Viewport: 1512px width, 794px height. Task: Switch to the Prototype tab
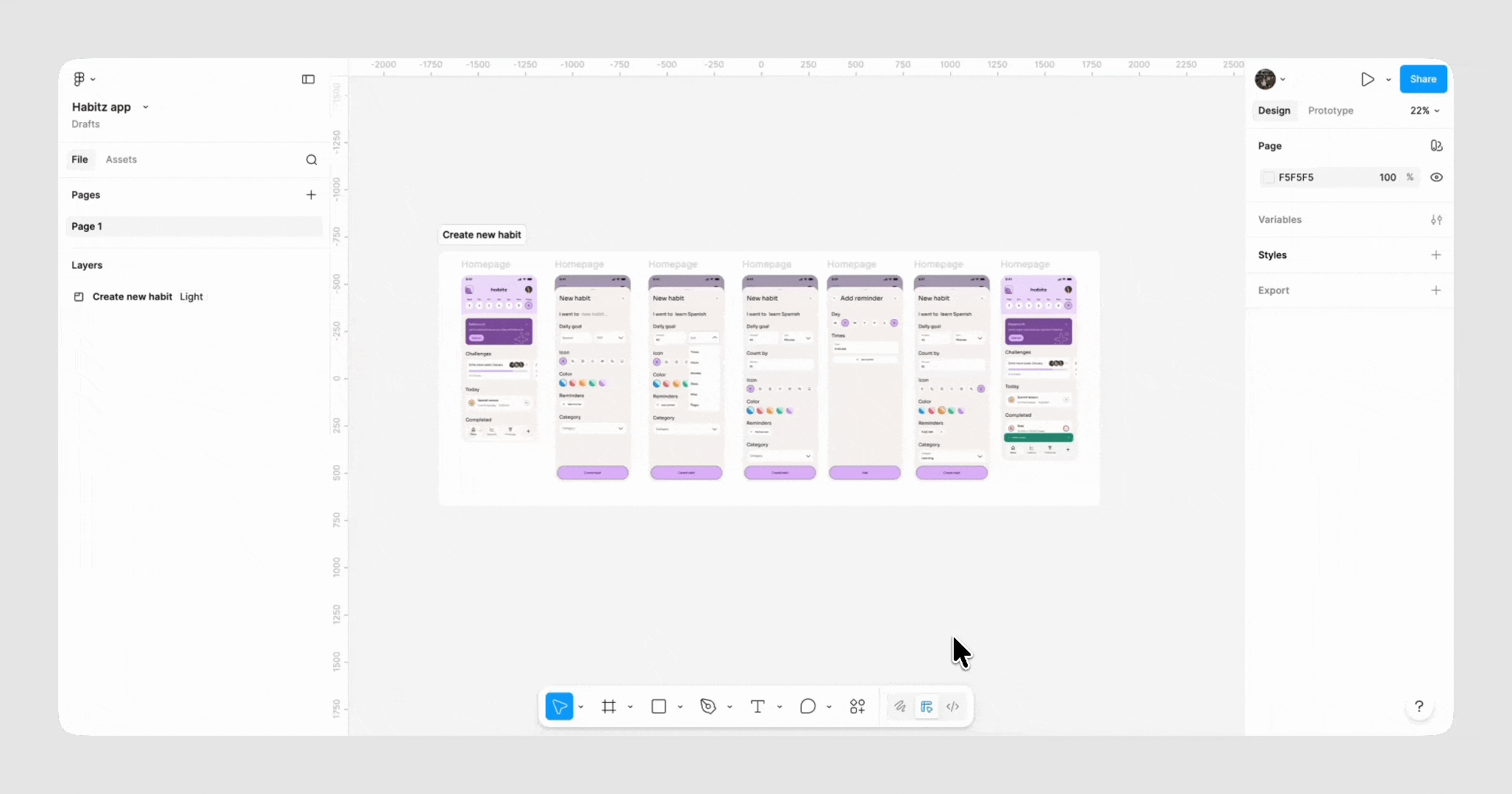(x=1330, y=110)
